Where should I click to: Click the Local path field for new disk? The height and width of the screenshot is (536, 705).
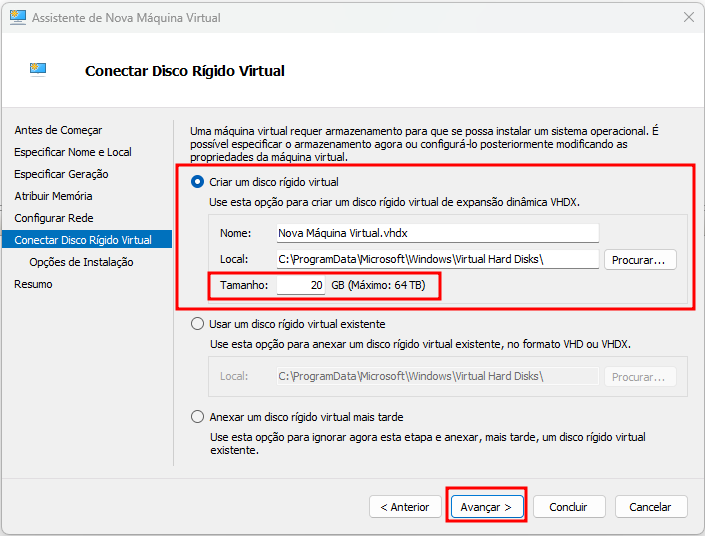click(437, 259)
